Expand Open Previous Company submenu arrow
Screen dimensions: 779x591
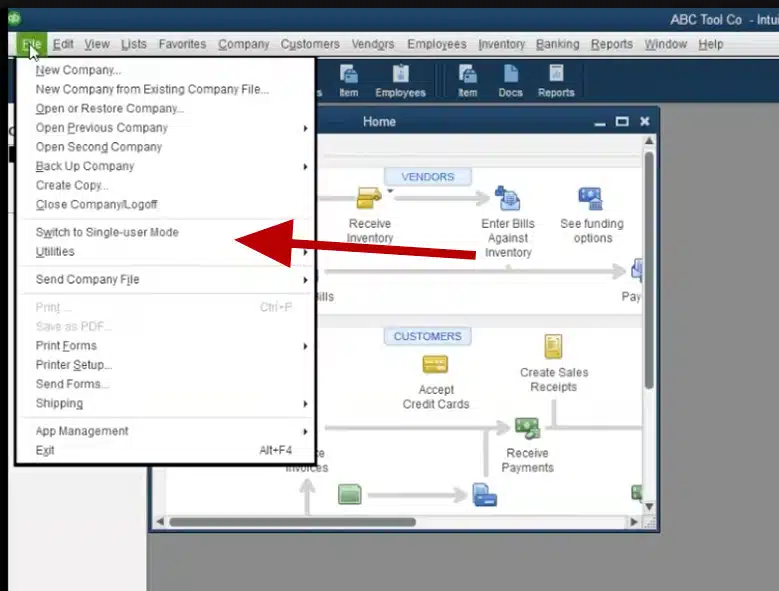click(306, 128)
